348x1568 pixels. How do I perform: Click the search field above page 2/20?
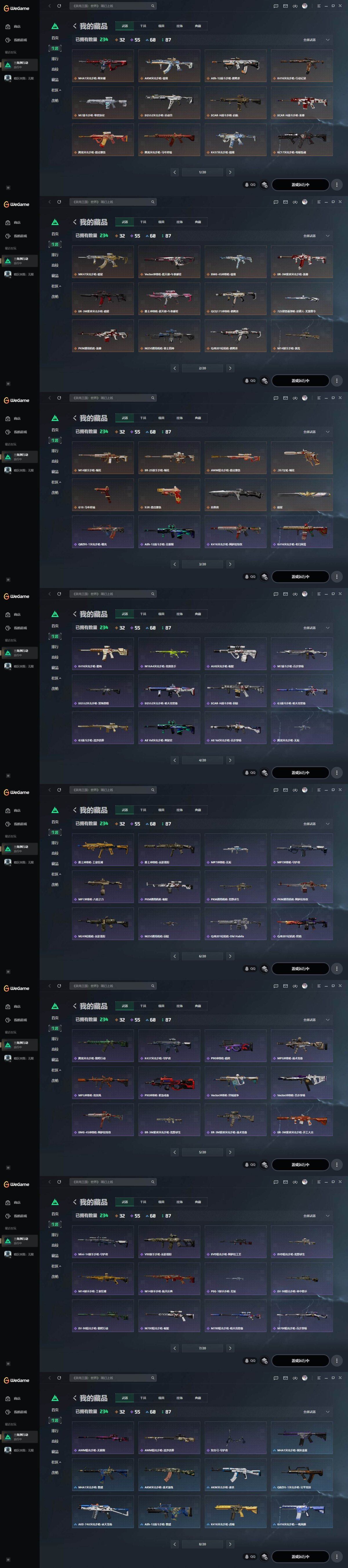click(114, 202)
